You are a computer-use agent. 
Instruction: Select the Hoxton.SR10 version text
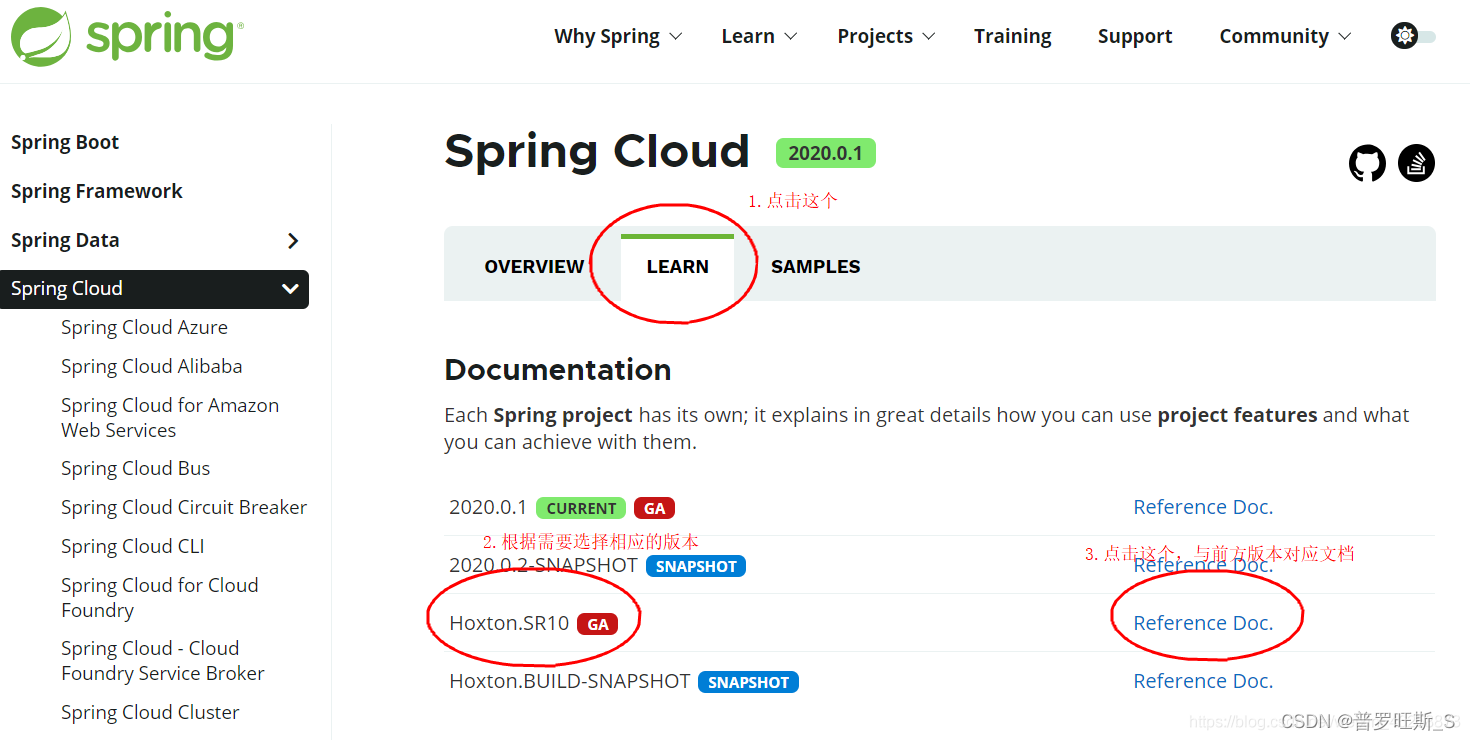point(509,623)
